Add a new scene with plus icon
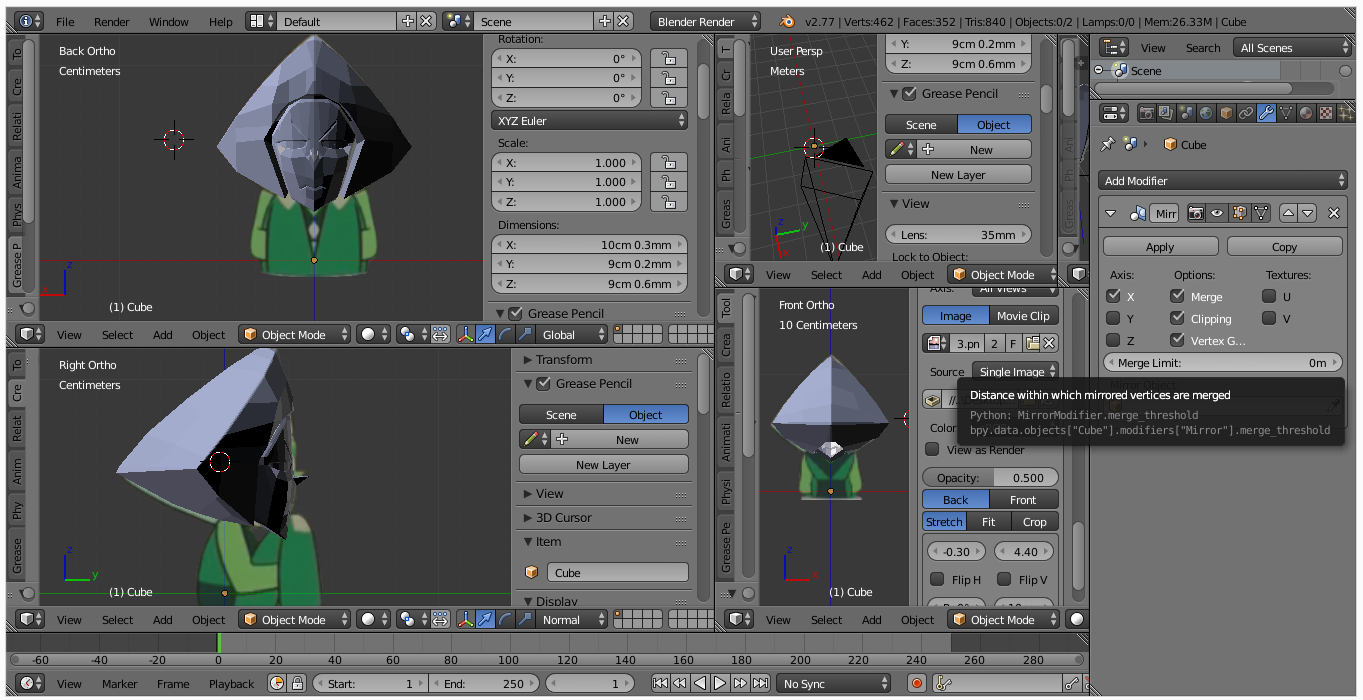The height and width of the screenshot is (700, 1363). tap(604, 21)
